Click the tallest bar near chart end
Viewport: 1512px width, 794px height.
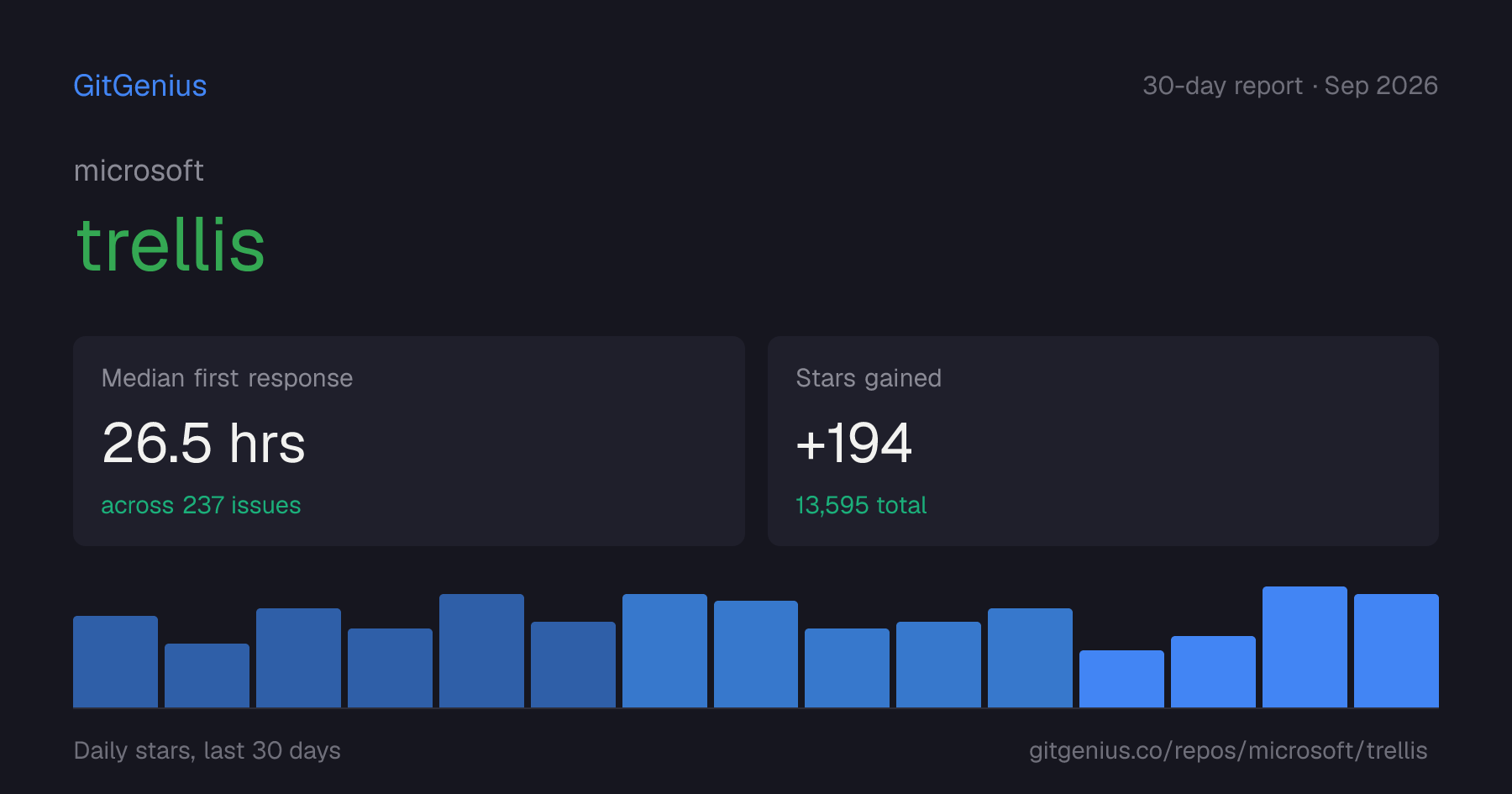[1305, 647]
